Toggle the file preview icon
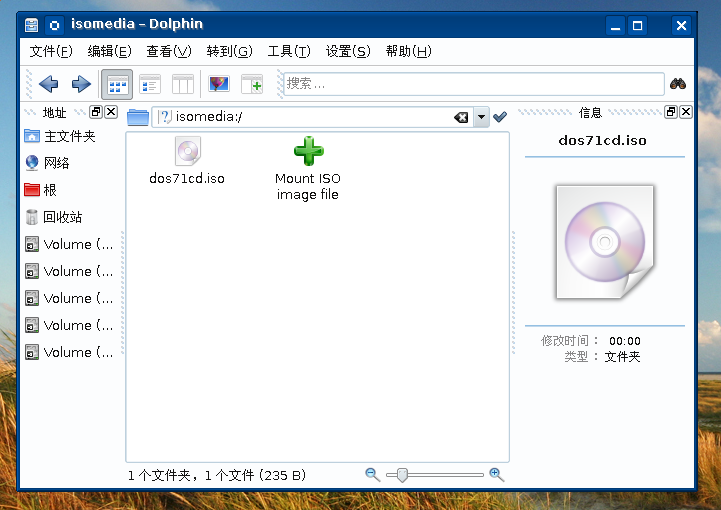Viewport: 721px width, 510px height. click(x=219, y=84)
